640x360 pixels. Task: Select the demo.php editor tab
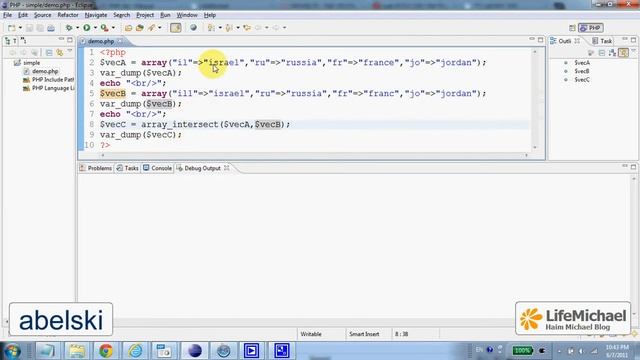100,41
